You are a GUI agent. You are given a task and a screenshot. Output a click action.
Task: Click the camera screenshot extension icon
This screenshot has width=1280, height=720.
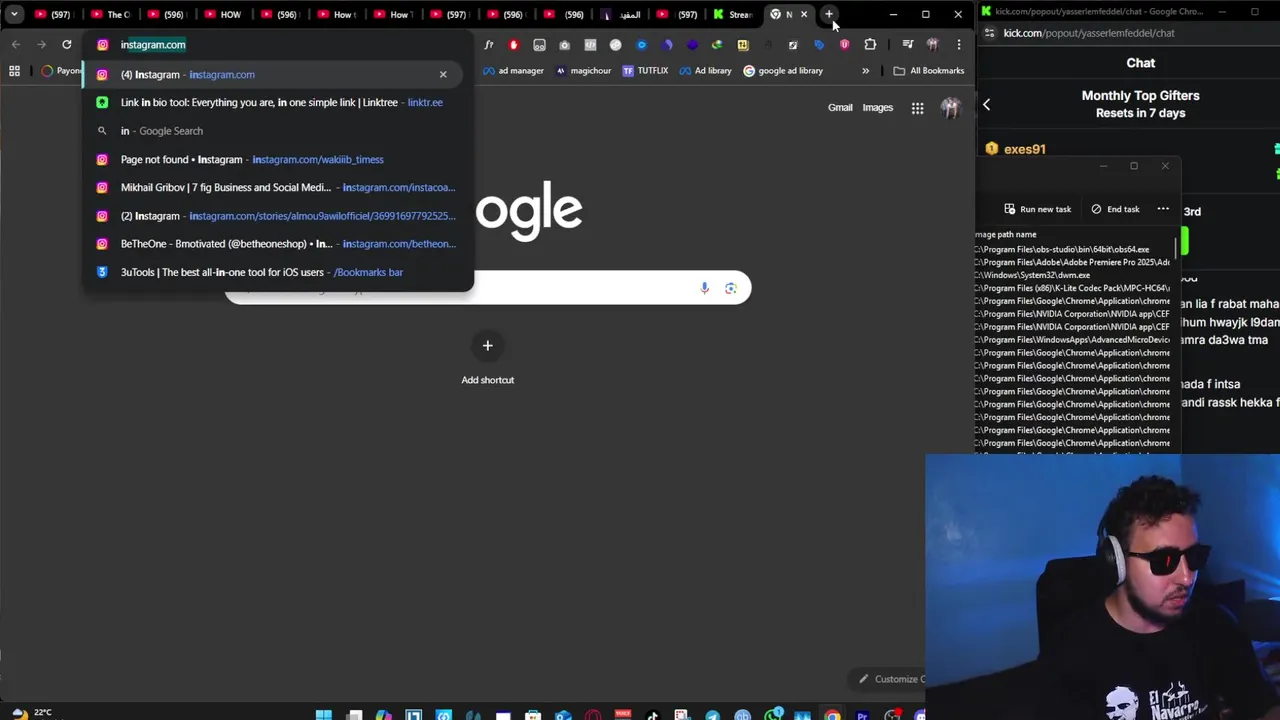tap(564, 44)
